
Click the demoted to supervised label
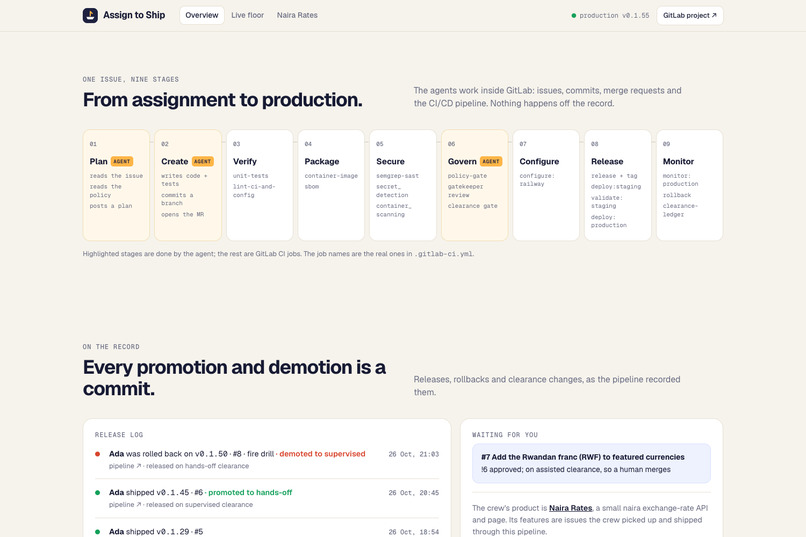(322, 454)
